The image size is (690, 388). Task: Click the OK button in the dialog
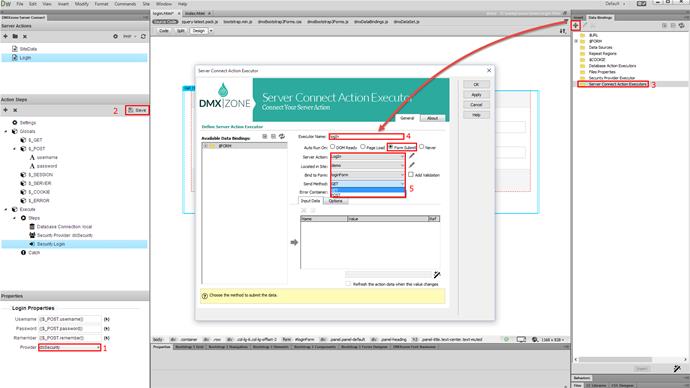(x=476, y=84)
